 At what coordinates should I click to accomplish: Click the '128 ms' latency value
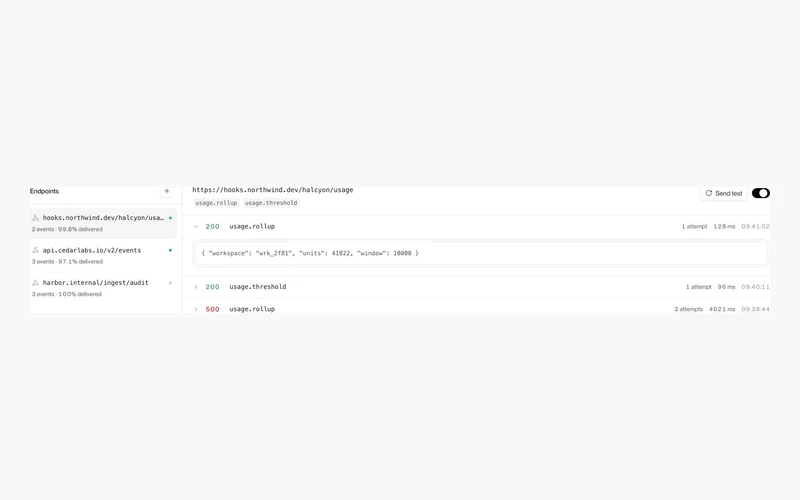pyautogui.click(x=724, y=227)
